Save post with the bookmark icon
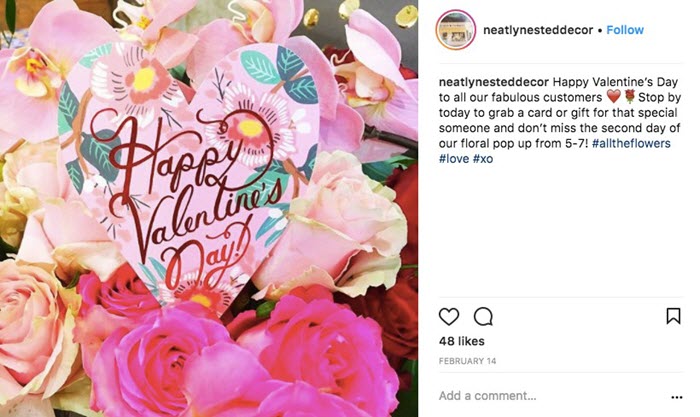The width and height of the screenshot is (700, 417). [673, 316]
